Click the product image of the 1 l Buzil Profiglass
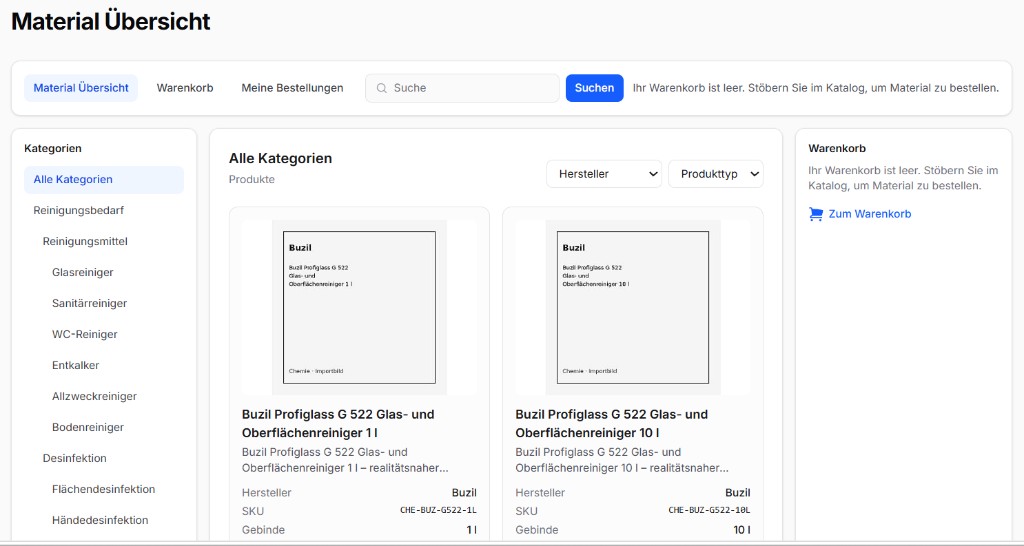This screenshot has height=546, width=1024. coord(359,307)
